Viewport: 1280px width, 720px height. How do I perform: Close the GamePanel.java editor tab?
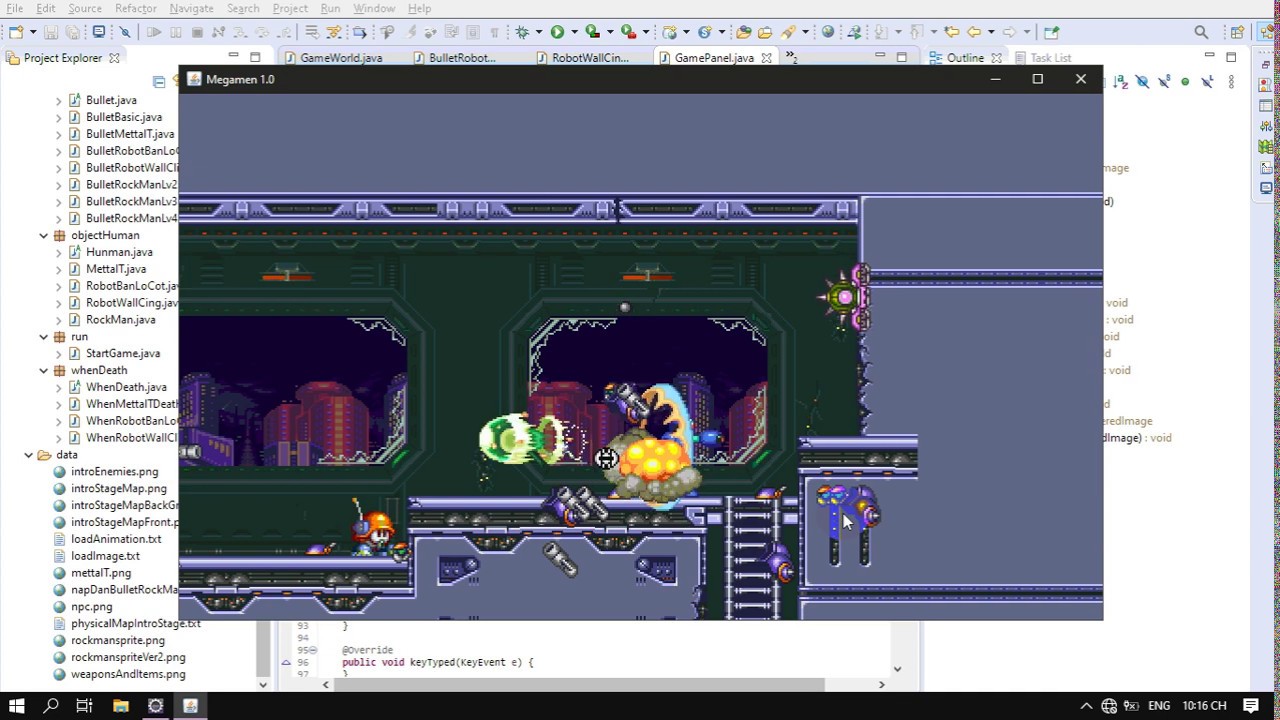pyautogui.click(x=767, y=58)
